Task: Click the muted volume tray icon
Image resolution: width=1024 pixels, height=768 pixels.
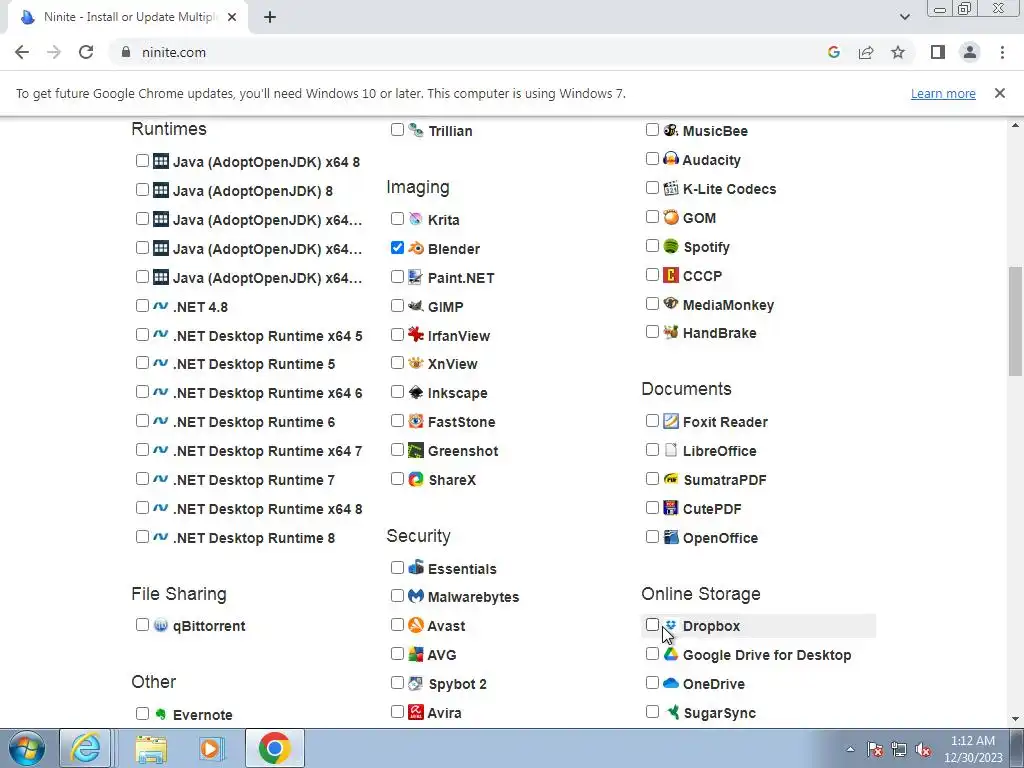Action: (x=923, y=749)
